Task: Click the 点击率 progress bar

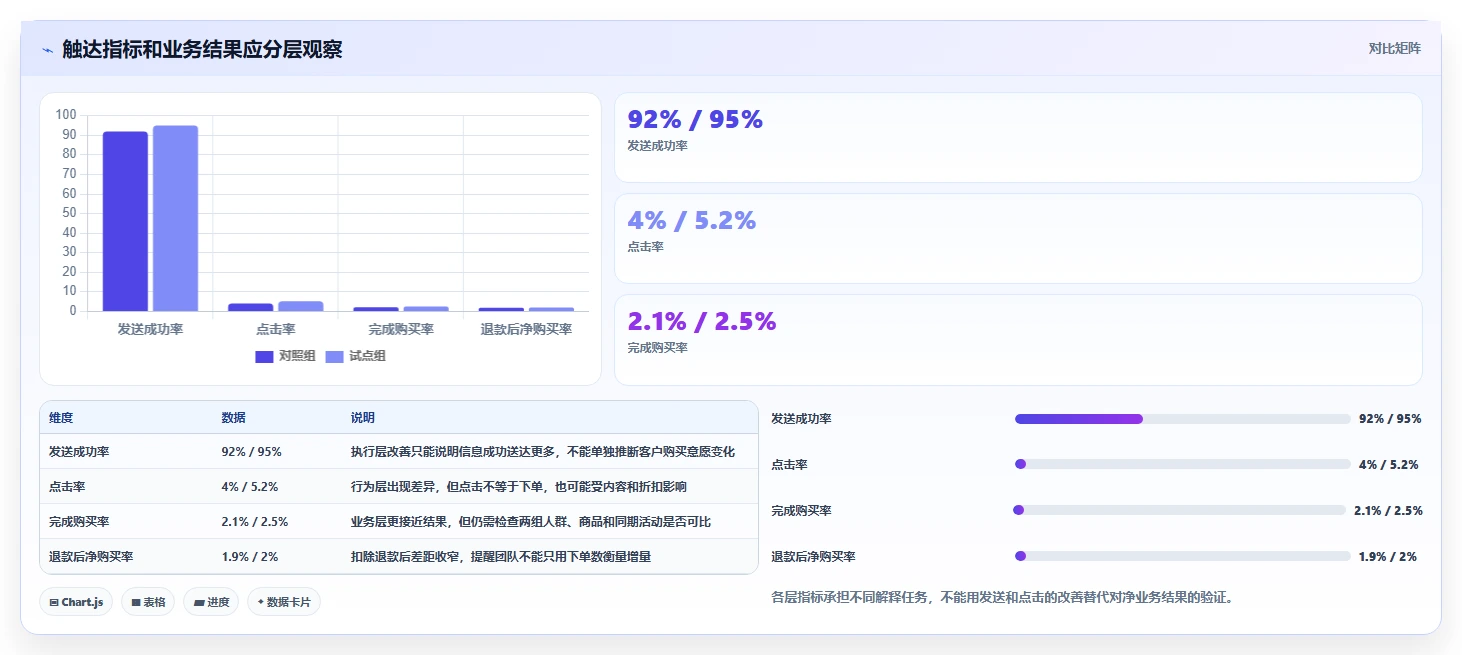Action: point(1182,464)
